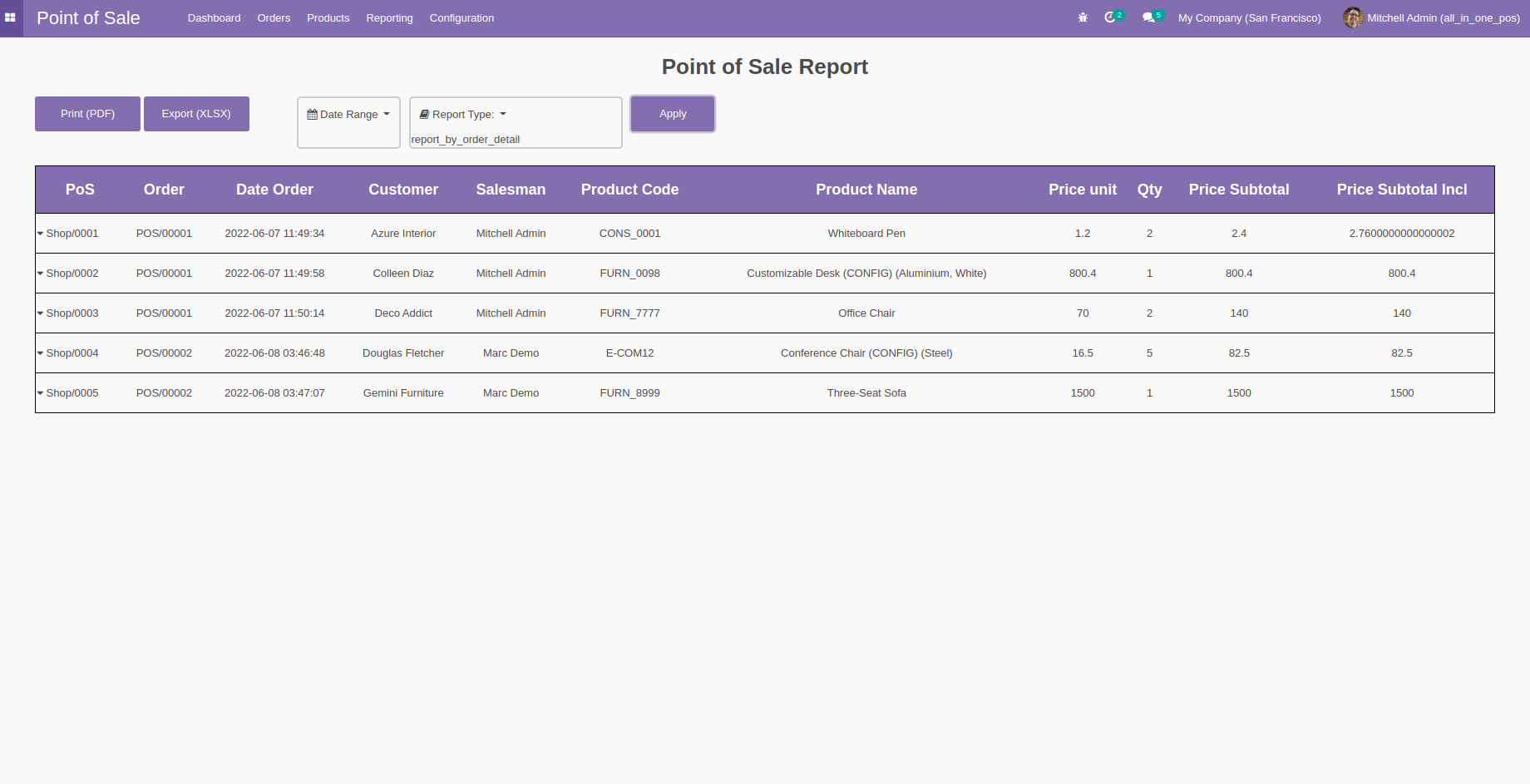The height and width of the screenshot is (784, 1530).
Task: Open the Configuration menu
Action: pyautogui.click(x=461, y=18)
